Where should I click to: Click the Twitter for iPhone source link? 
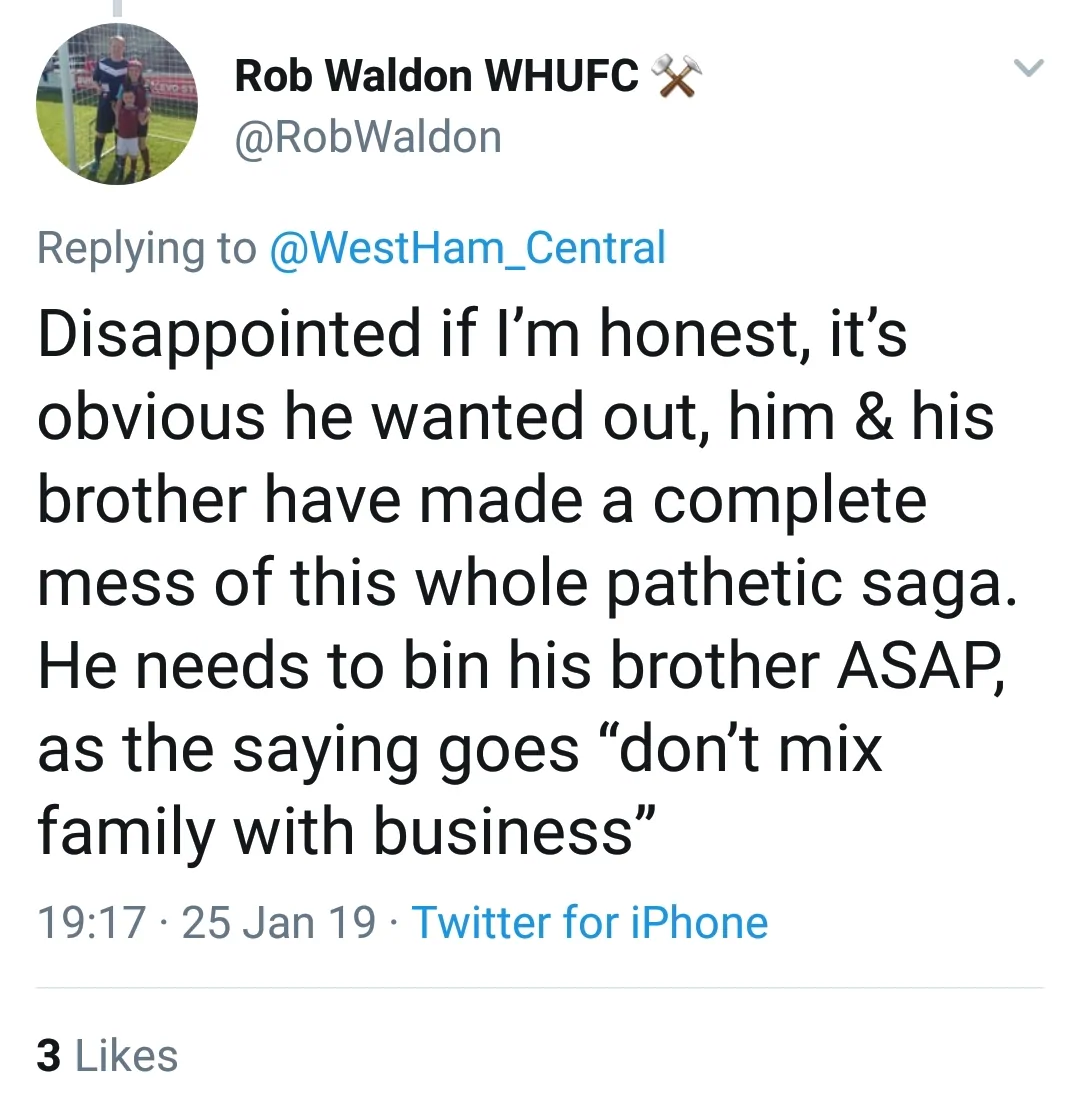[x=590, y=921]
